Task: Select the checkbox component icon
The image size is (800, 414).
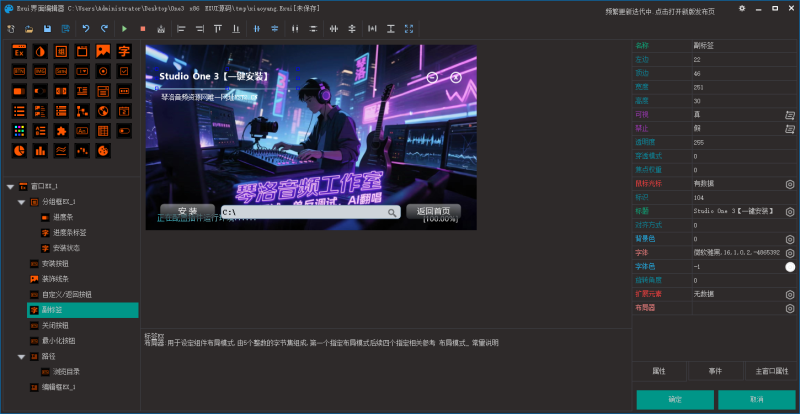Action: [124, 71]
